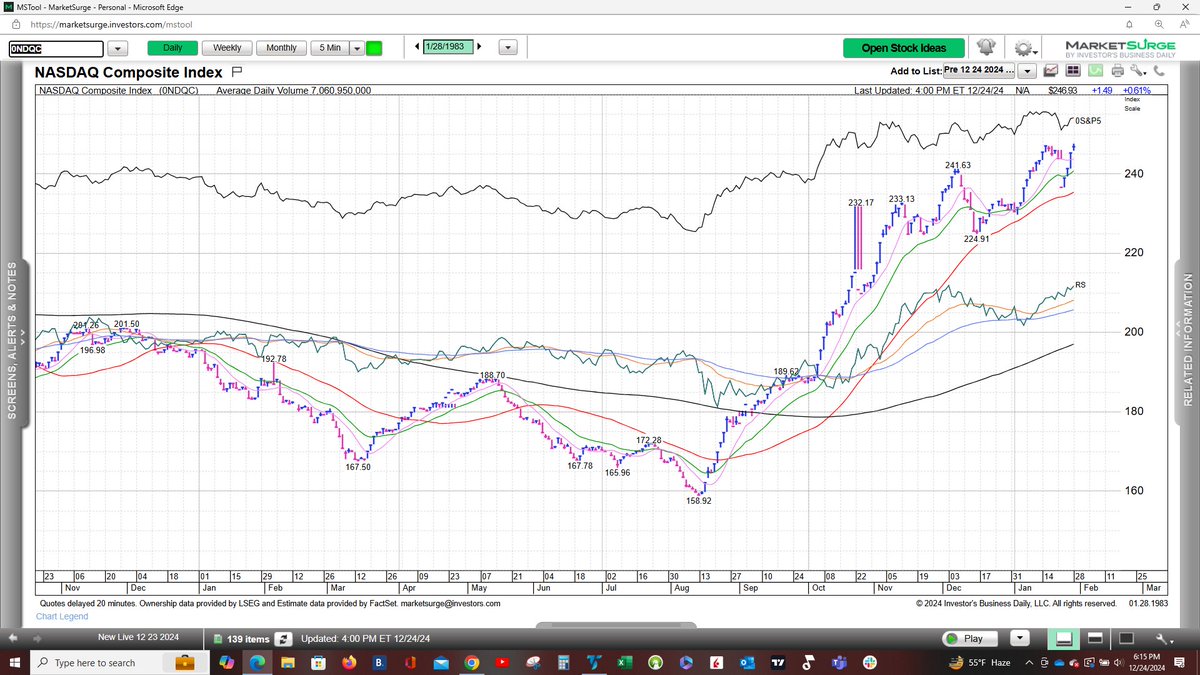Open Google Chrome from the taskbar
The width and height of the screenshot is (1200, 675).
point(471,662)
